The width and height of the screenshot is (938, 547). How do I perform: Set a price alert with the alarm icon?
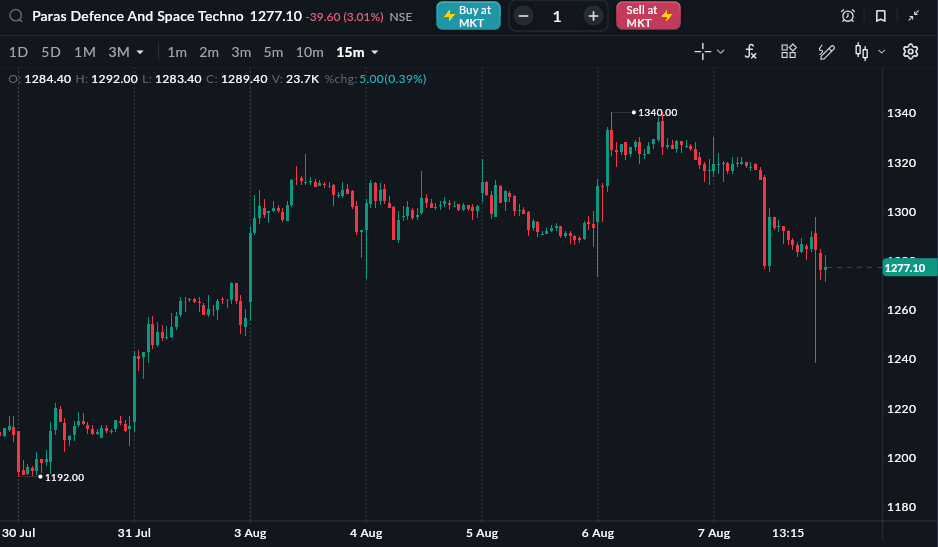[848, 16]
